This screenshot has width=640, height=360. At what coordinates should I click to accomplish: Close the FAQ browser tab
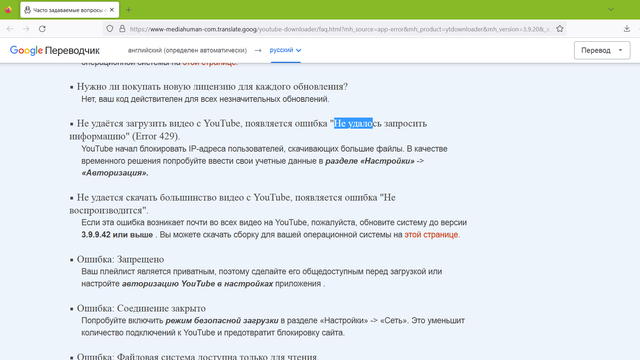point(112,10)
